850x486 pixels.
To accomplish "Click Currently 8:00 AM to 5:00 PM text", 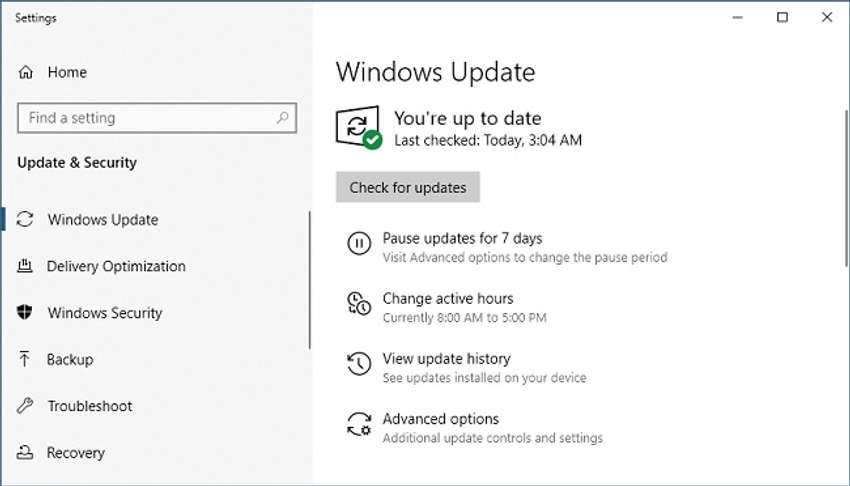I will pyautogui.click(x=465, y=317).
